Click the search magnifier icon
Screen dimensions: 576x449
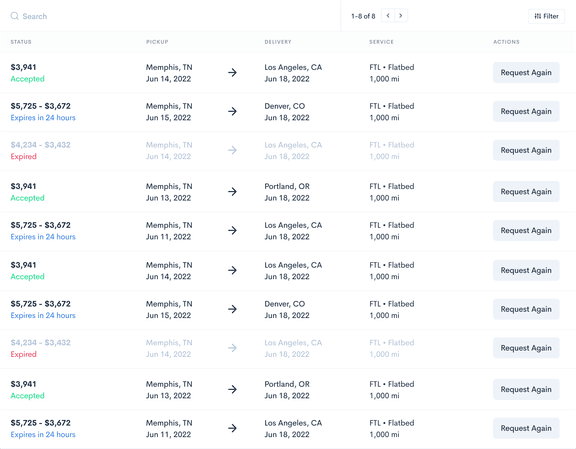[14, 16]
